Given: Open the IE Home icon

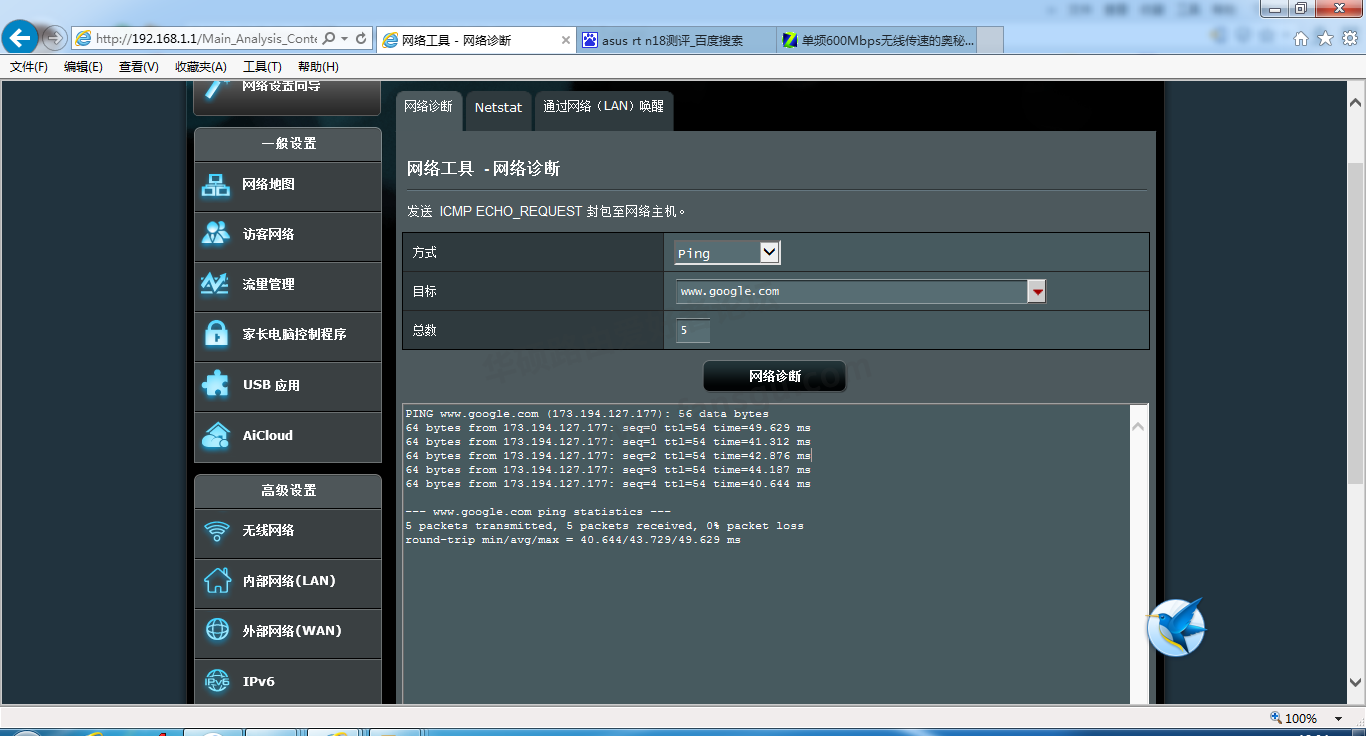Looking at the screenshot, I should [1301, 39].
